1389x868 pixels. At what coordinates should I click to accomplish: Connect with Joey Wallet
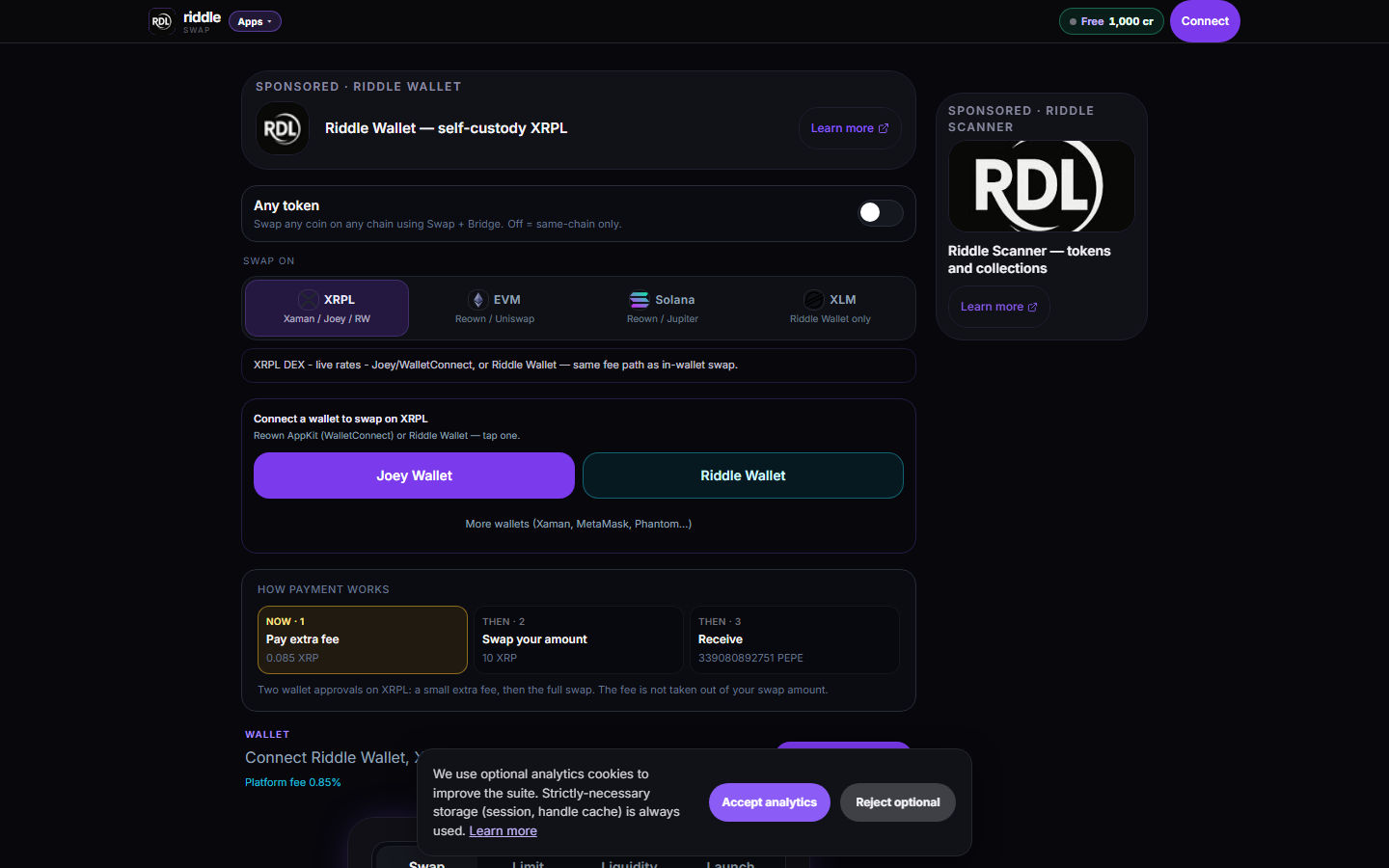click(x=414, y=475)
